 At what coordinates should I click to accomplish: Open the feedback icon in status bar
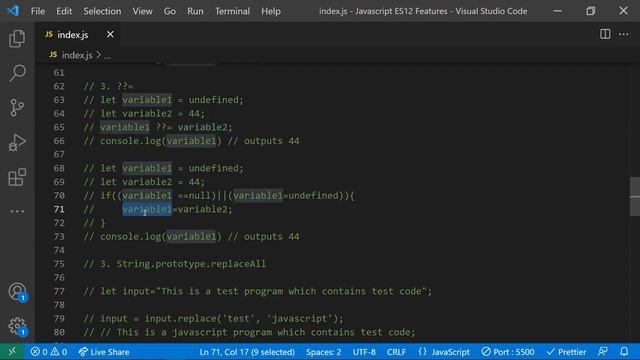602,351
